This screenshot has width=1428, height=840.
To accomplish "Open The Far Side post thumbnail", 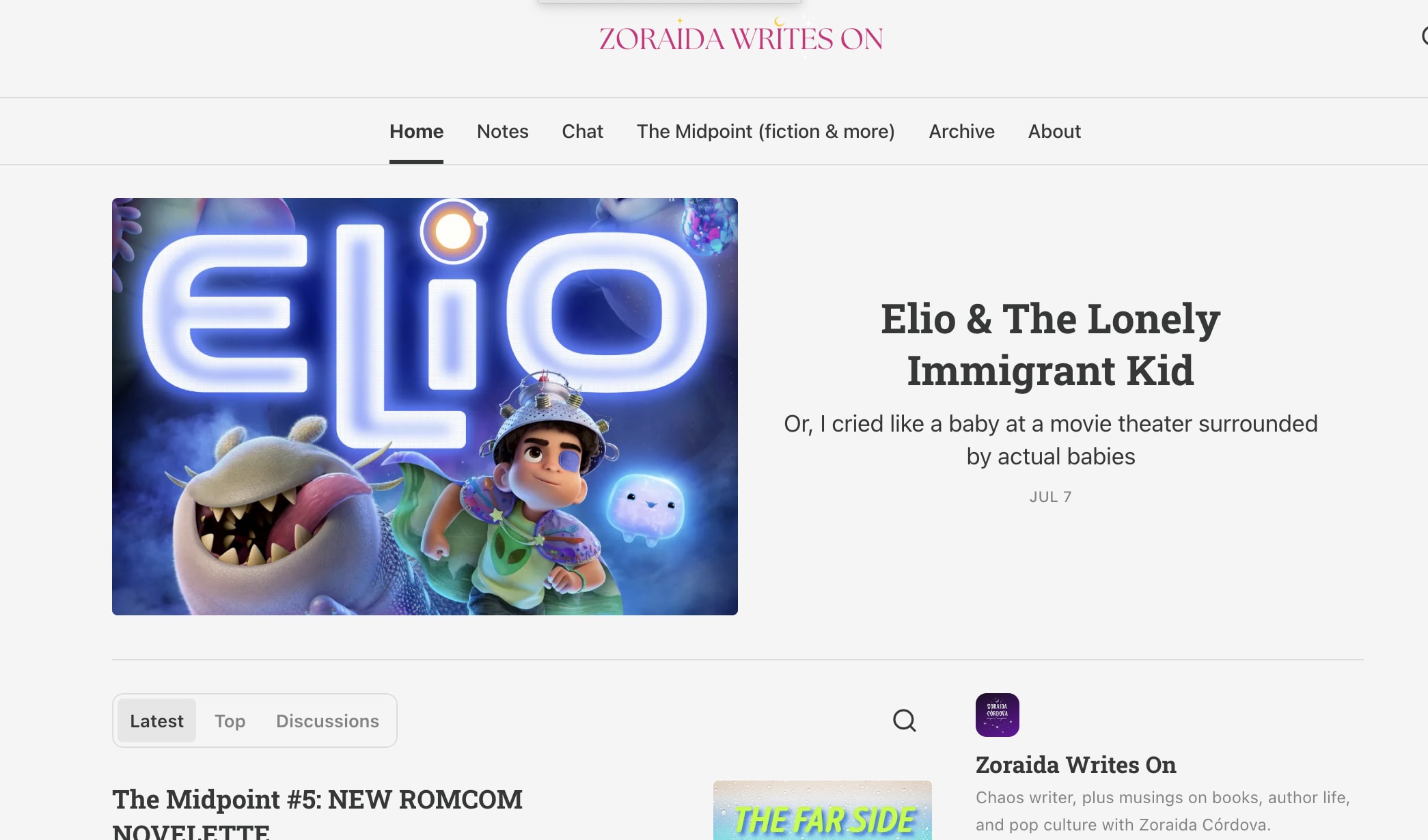I will 822,811.
